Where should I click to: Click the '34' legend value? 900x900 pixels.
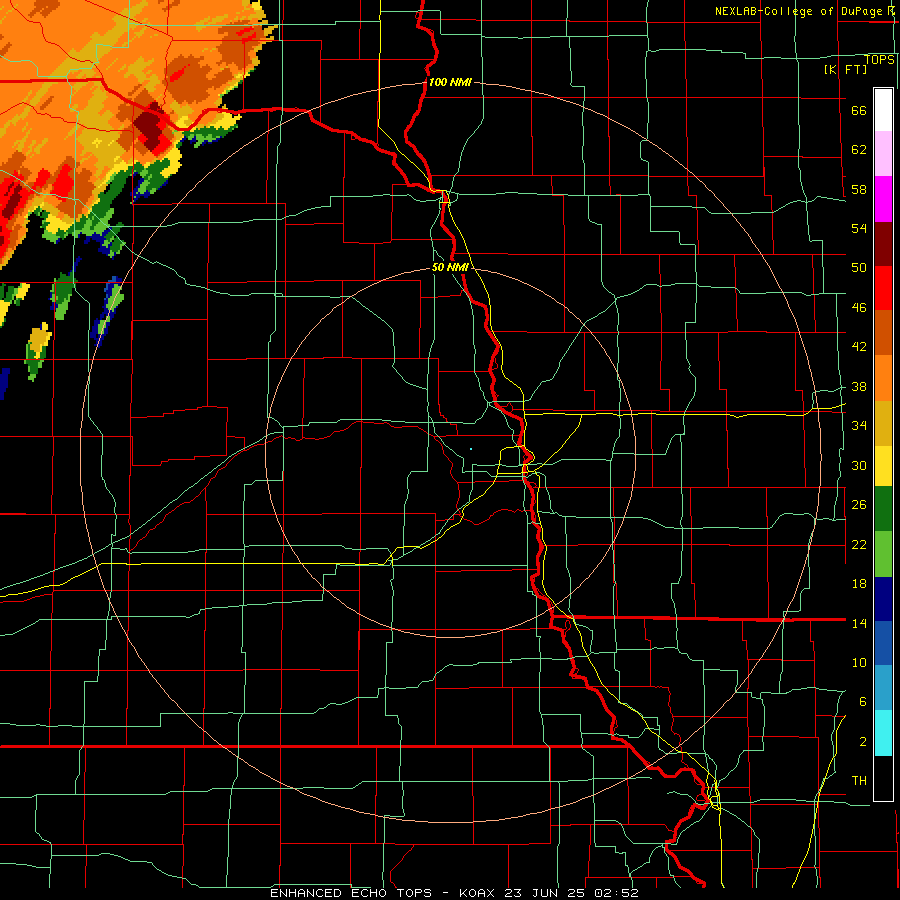pyautogui.click(x=859, y=425)
